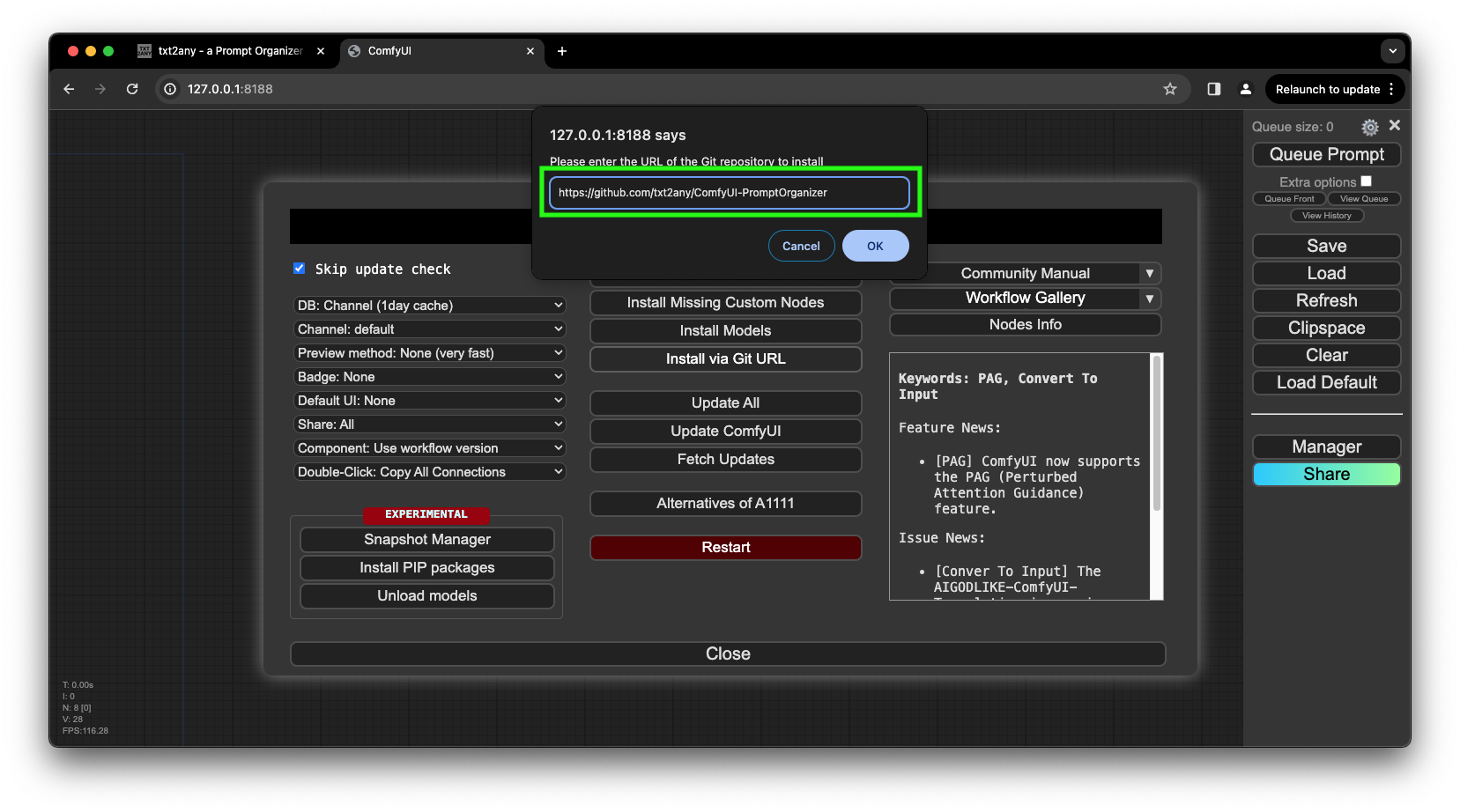Open the DB: Channel (1day cache) dropdown
The height and width of the screenshot is (812, 1460).
coord(429,306)
